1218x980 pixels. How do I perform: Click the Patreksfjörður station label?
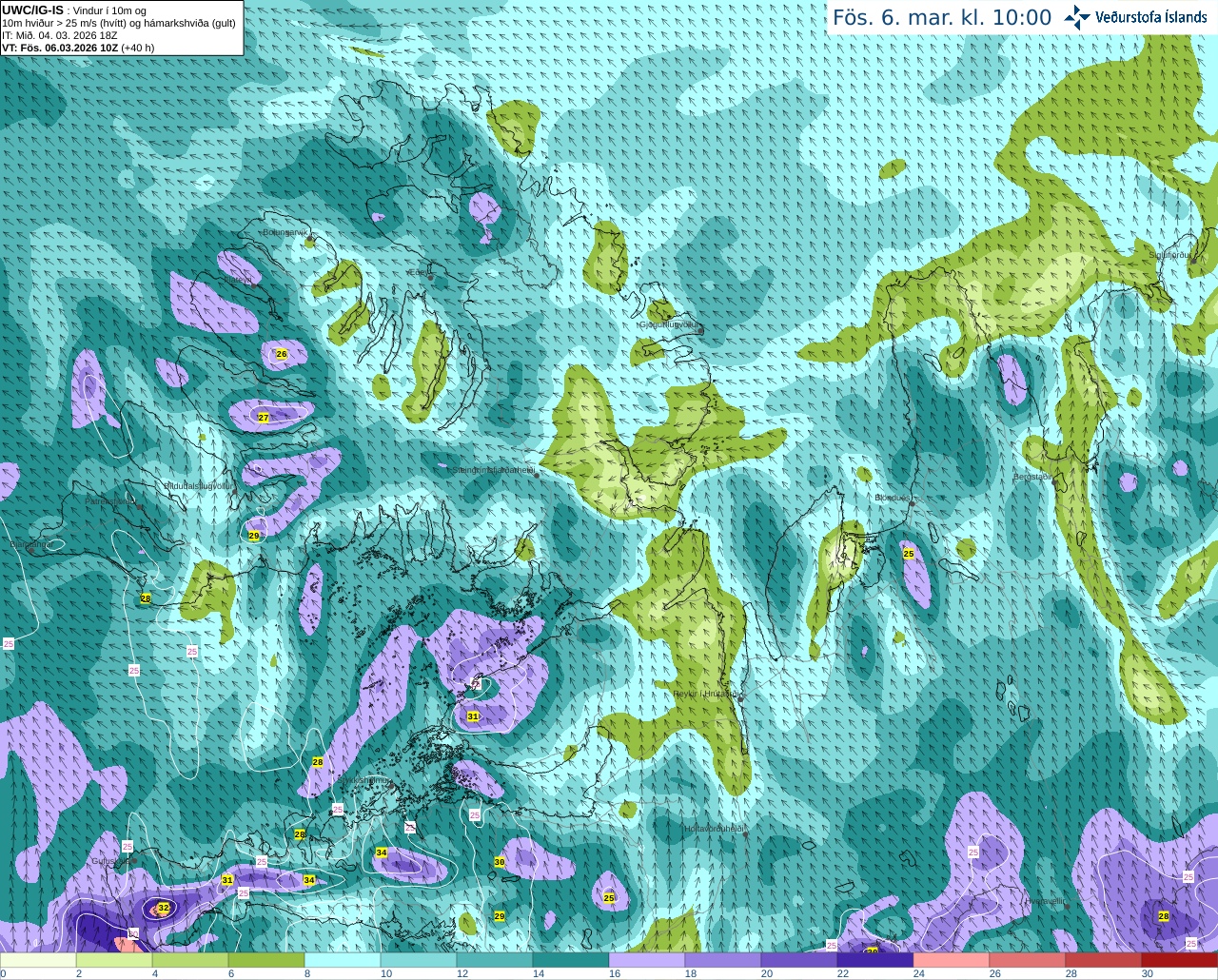[109, 500]
